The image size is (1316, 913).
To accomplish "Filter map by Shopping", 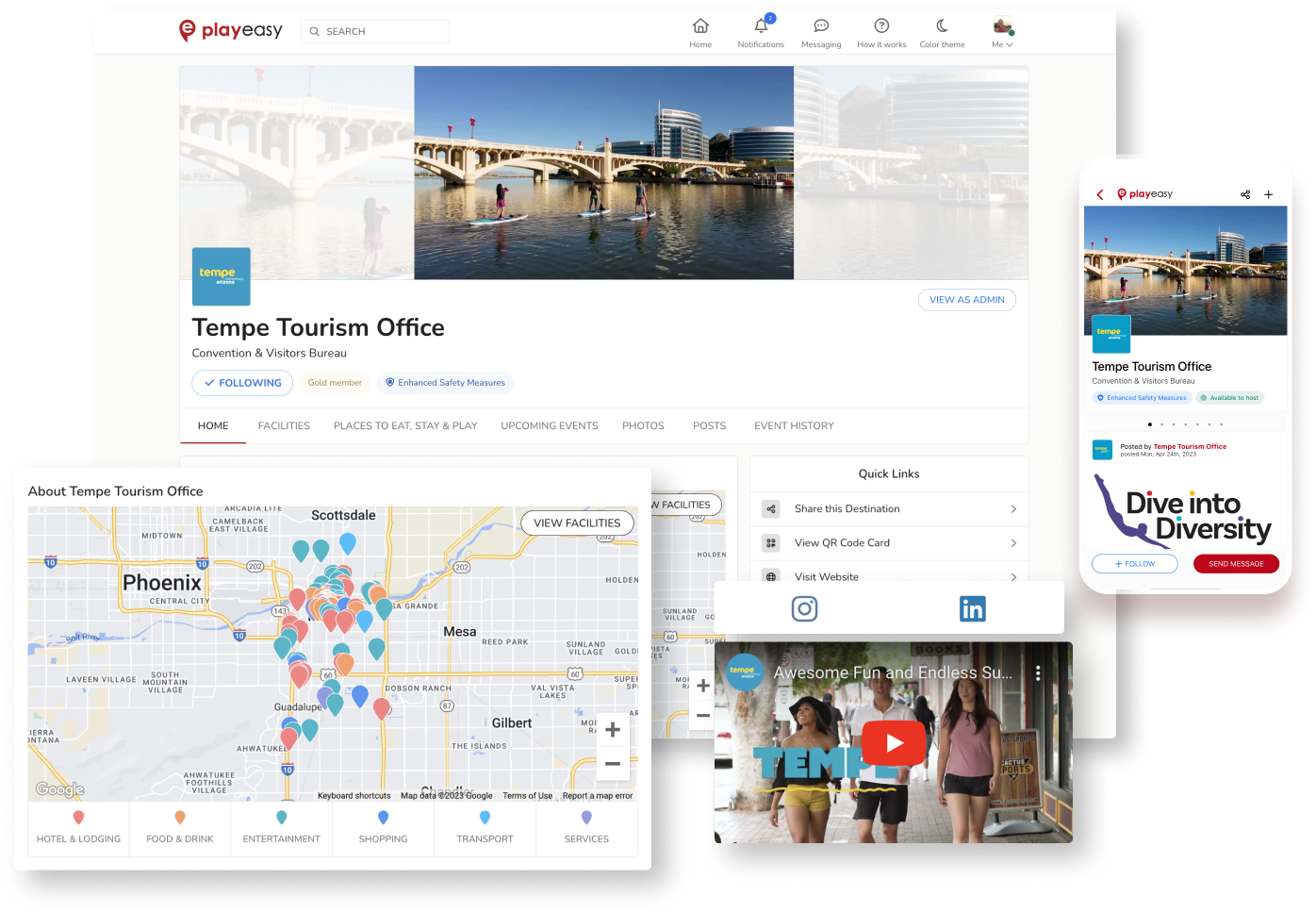I will (384, 828).
